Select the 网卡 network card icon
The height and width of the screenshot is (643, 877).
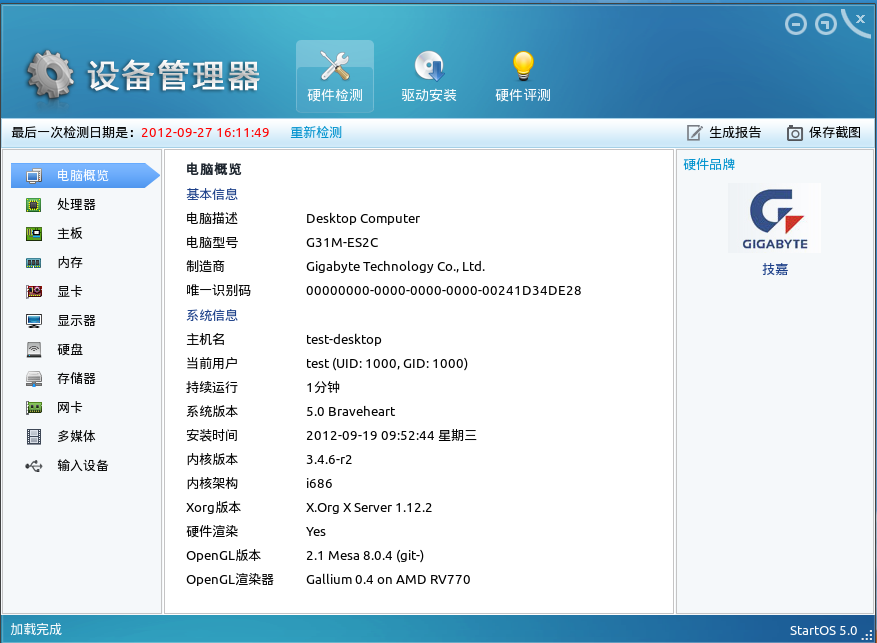[x=34, y=408]
